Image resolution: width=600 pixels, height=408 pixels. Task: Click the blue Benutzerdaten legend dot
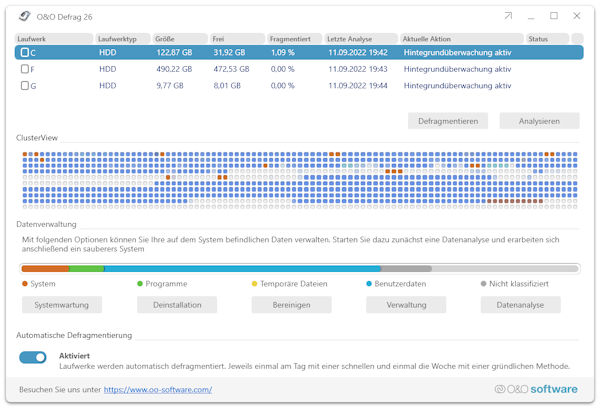tap(369, 284)
